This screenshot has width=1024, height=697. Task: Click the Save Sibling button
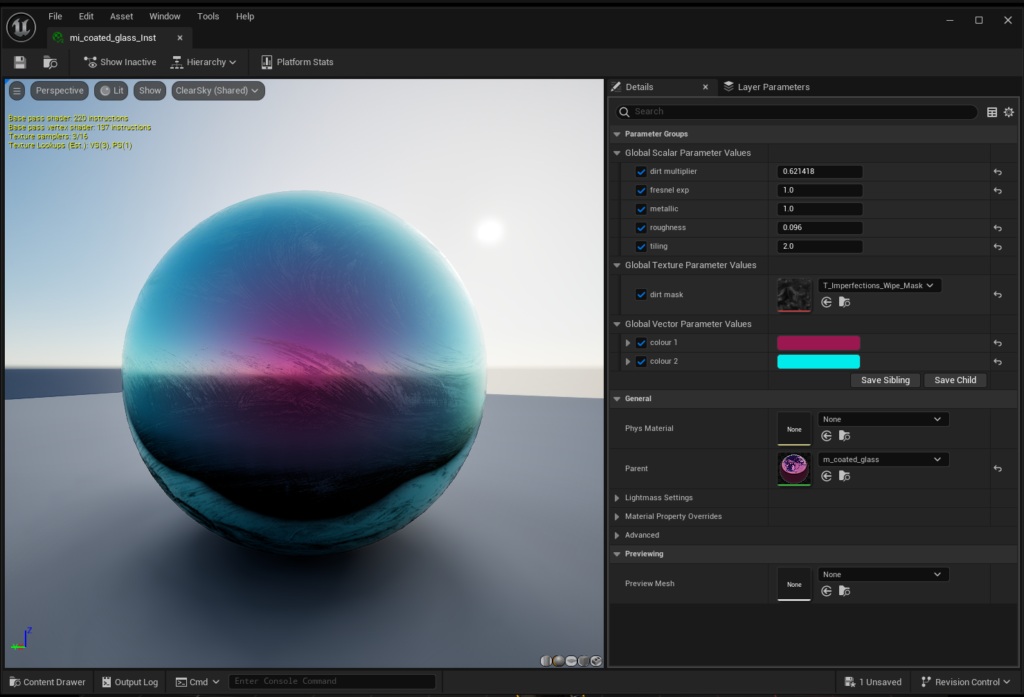(885, 380)
